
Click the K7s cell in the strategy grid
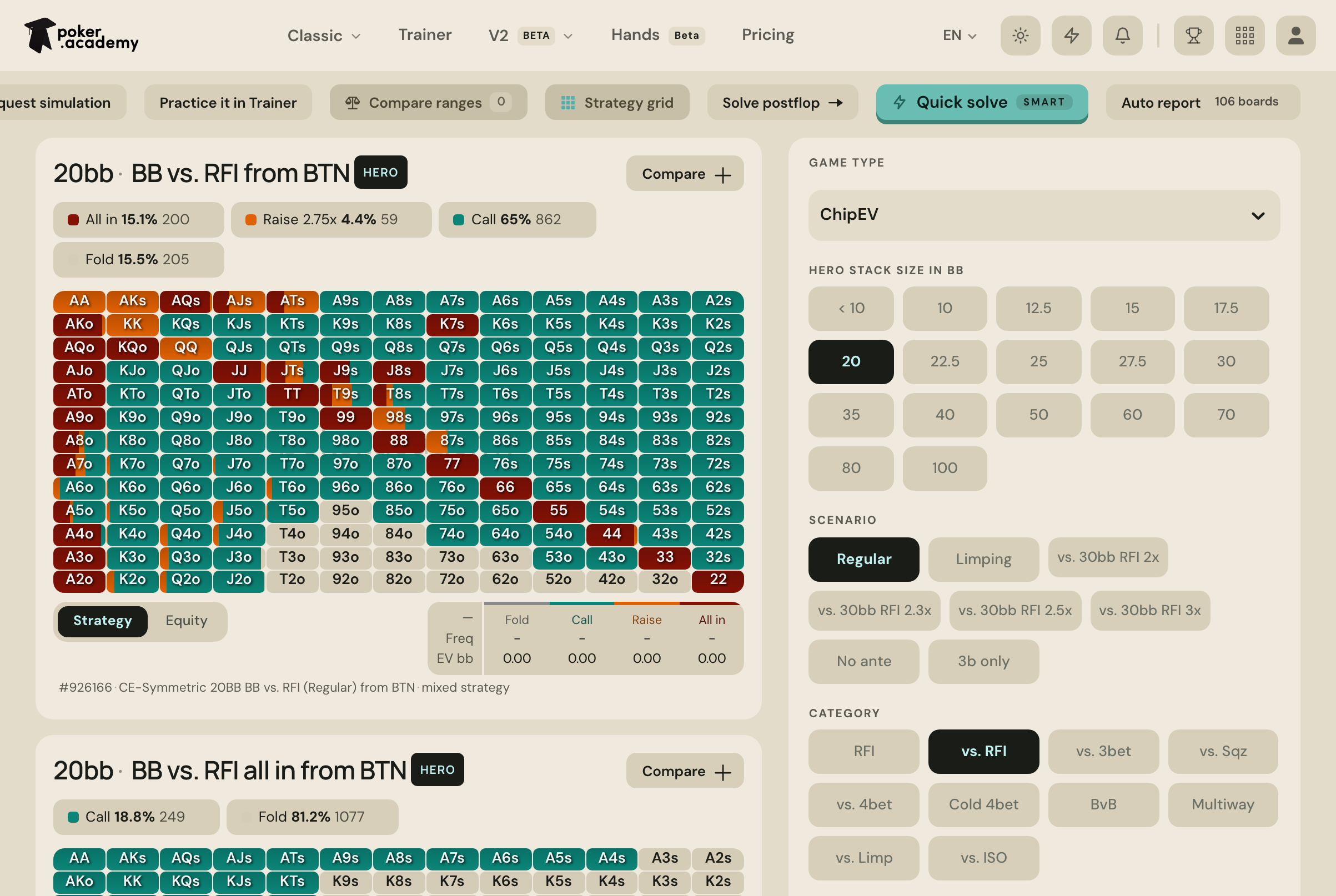point(452,325)
